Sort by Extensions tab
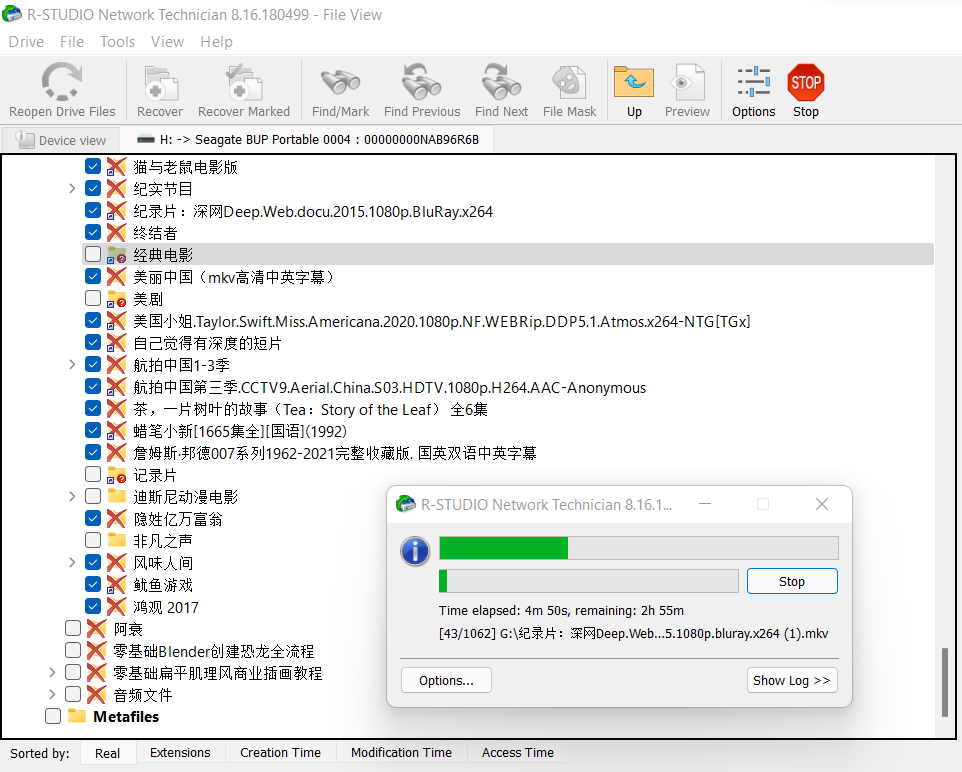Image resolution: width=962 pixels, height=772 pixels. pyautogui.click(x=180, y=753)
